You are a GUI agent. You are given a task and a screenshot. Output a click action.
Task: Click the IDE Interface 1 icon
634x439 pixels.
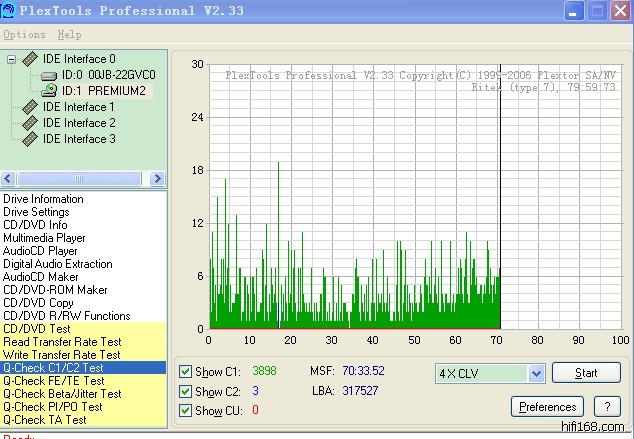(30, 107)
